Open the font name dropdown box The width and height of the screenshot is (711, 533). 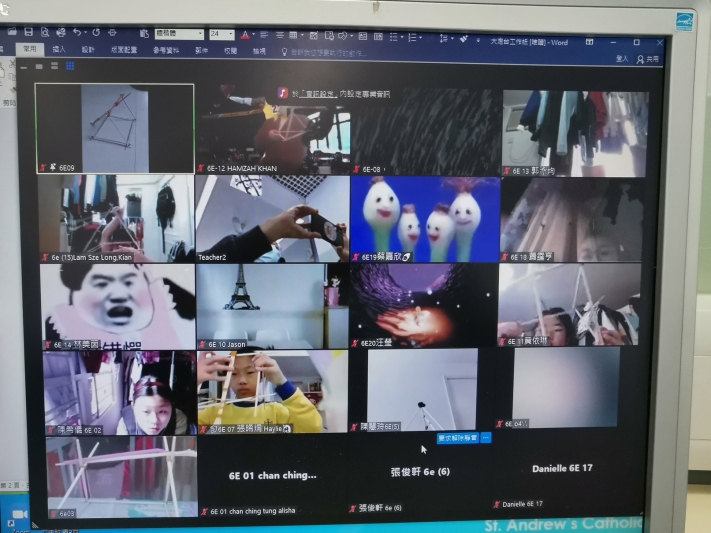(178, 34)
